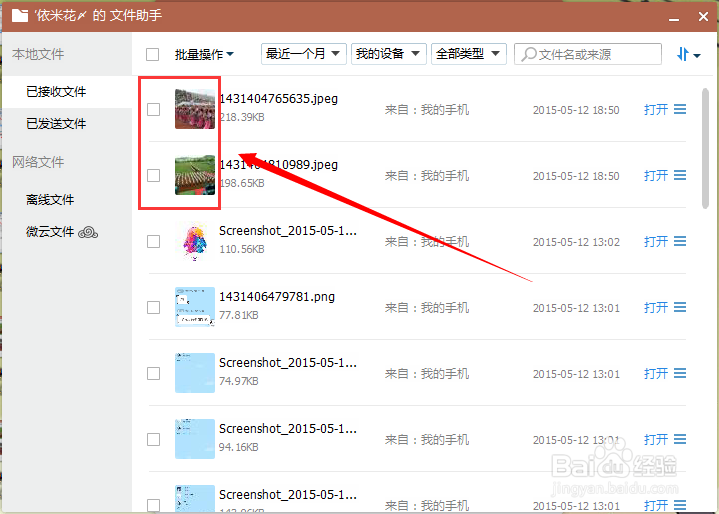Click 打开 for the 198.65KB jpeg
The image size is (719, 514).
click(x=656, y=176)
